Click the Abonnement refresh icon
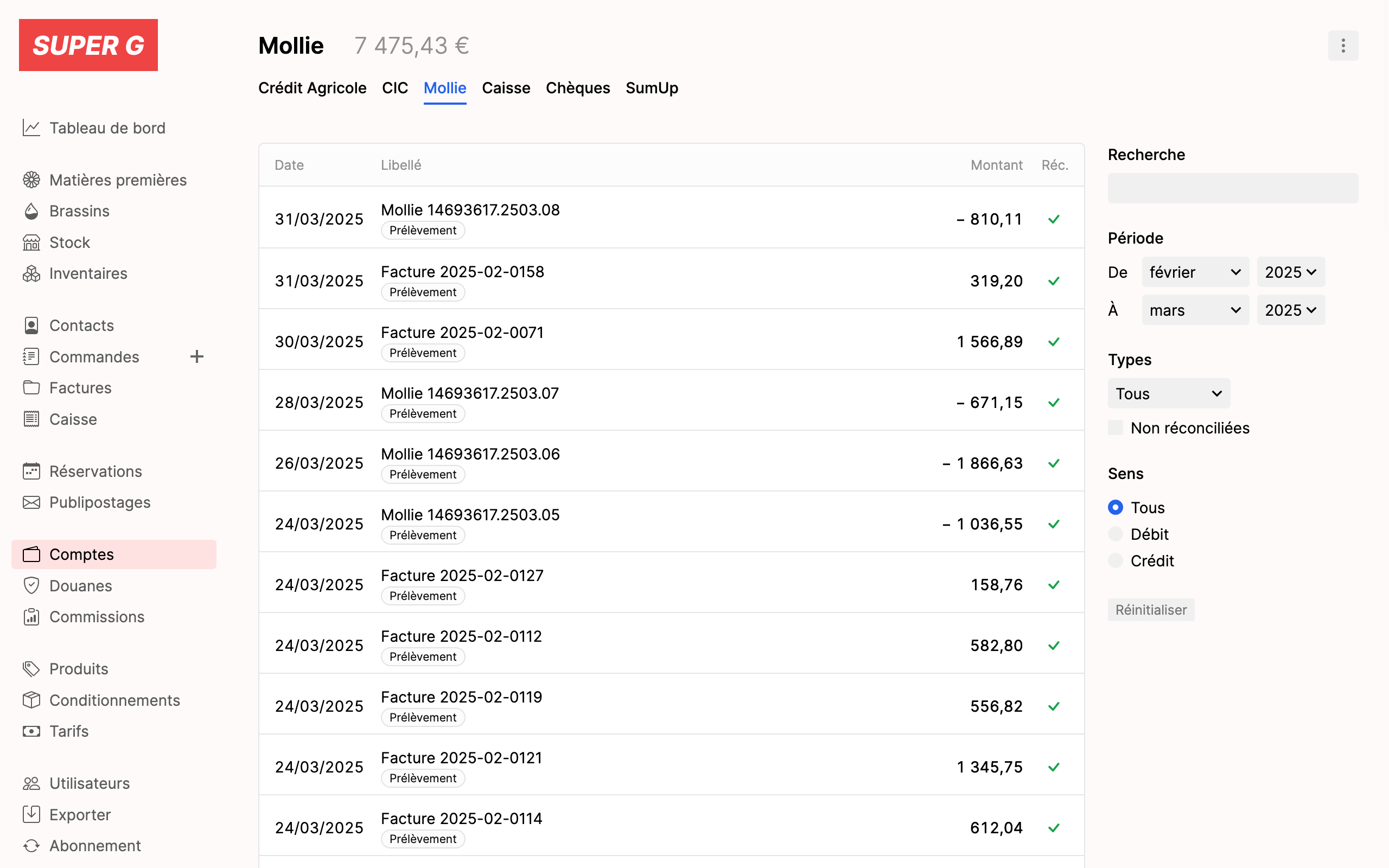This screenshot has height=868, width=1389. pos(31,846)
